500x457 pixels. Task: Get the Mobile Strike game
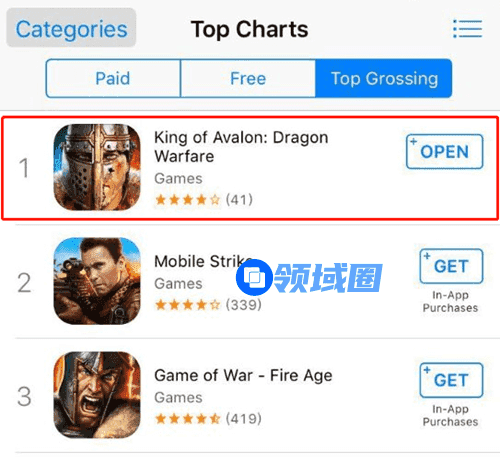point(451,266)
